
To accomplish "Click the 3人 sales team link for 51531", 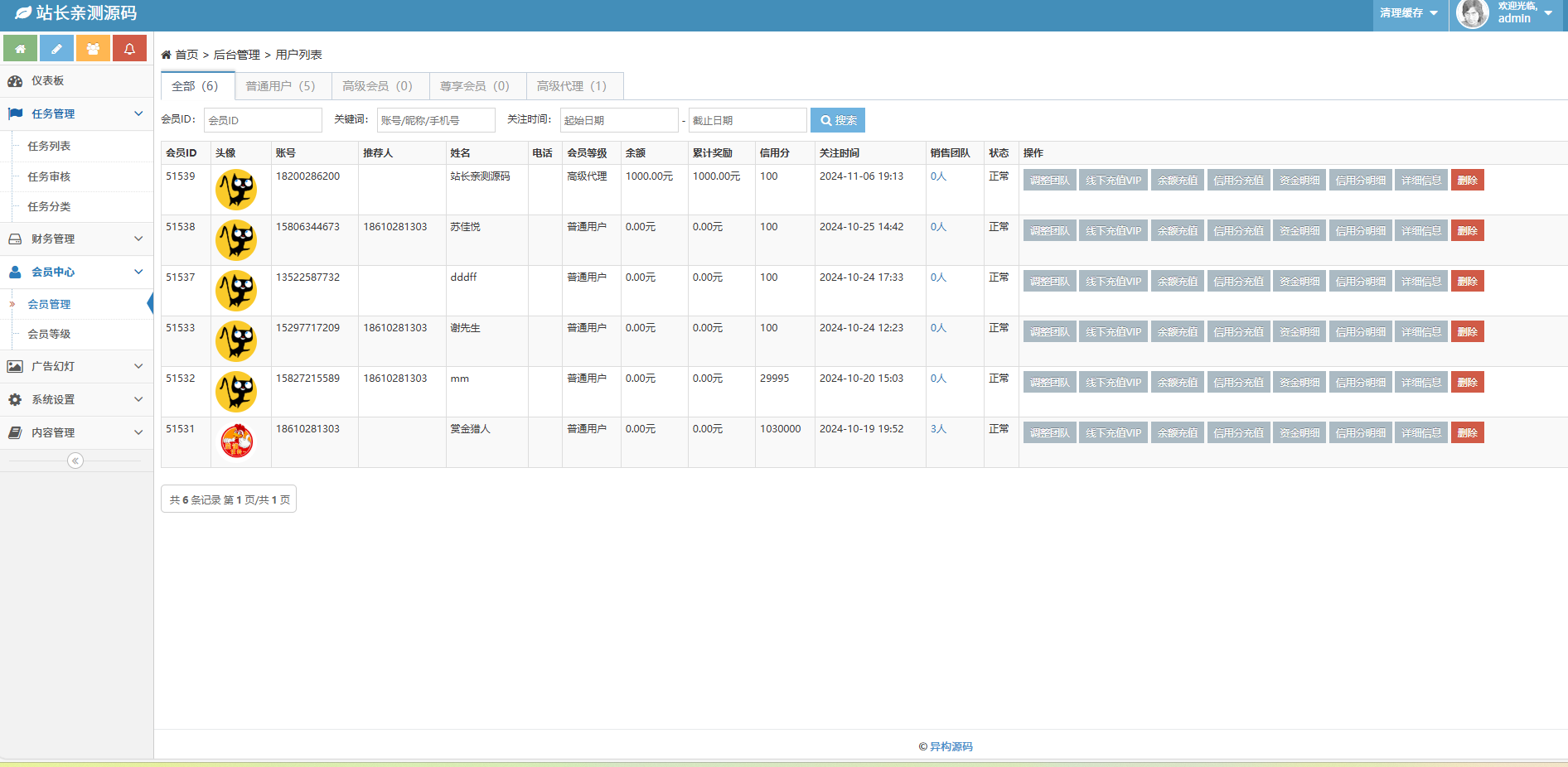I will coord(938,429).
